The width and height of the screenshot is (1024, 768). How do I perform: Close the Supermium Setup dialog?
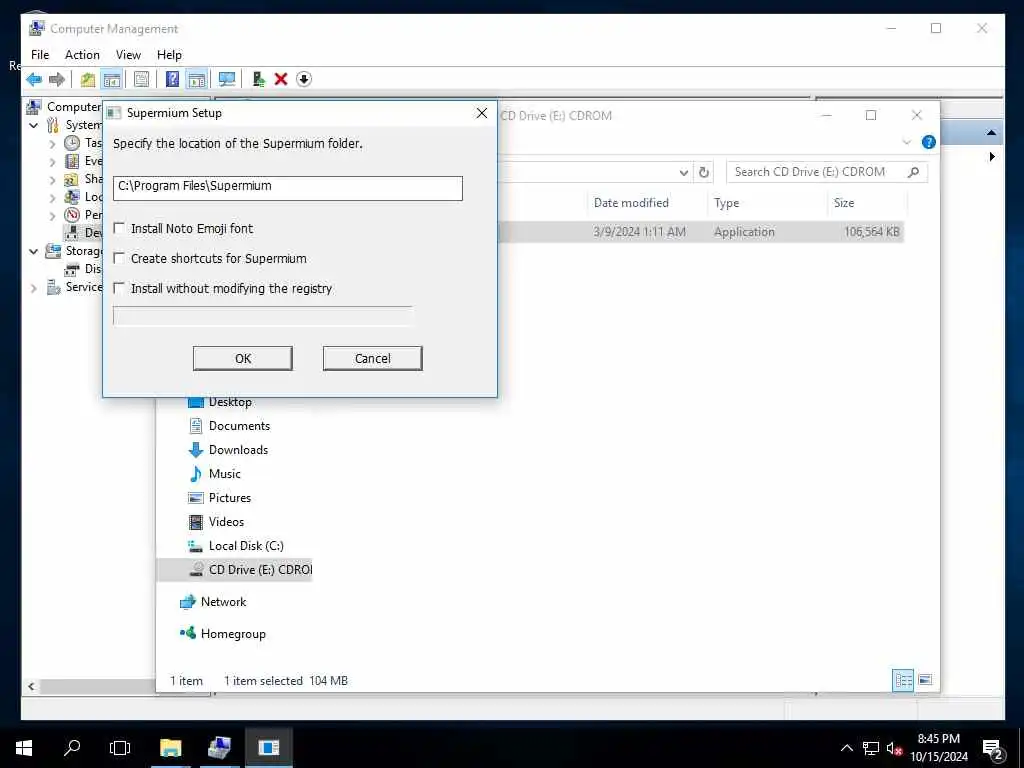[481, 113]
